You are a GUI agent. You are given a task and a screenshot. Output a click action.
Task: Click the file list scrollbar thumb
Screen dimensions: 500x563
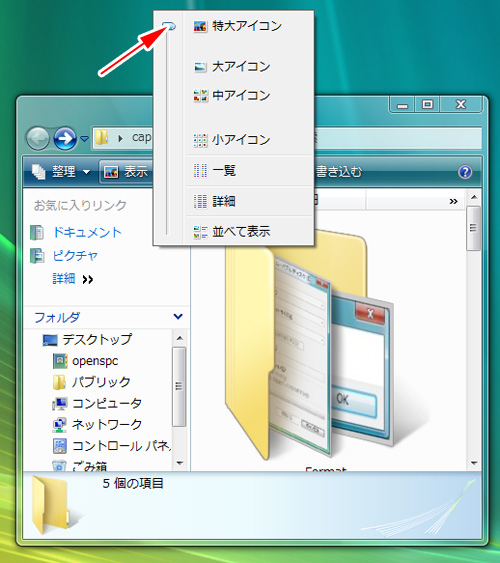coord(473,228)
